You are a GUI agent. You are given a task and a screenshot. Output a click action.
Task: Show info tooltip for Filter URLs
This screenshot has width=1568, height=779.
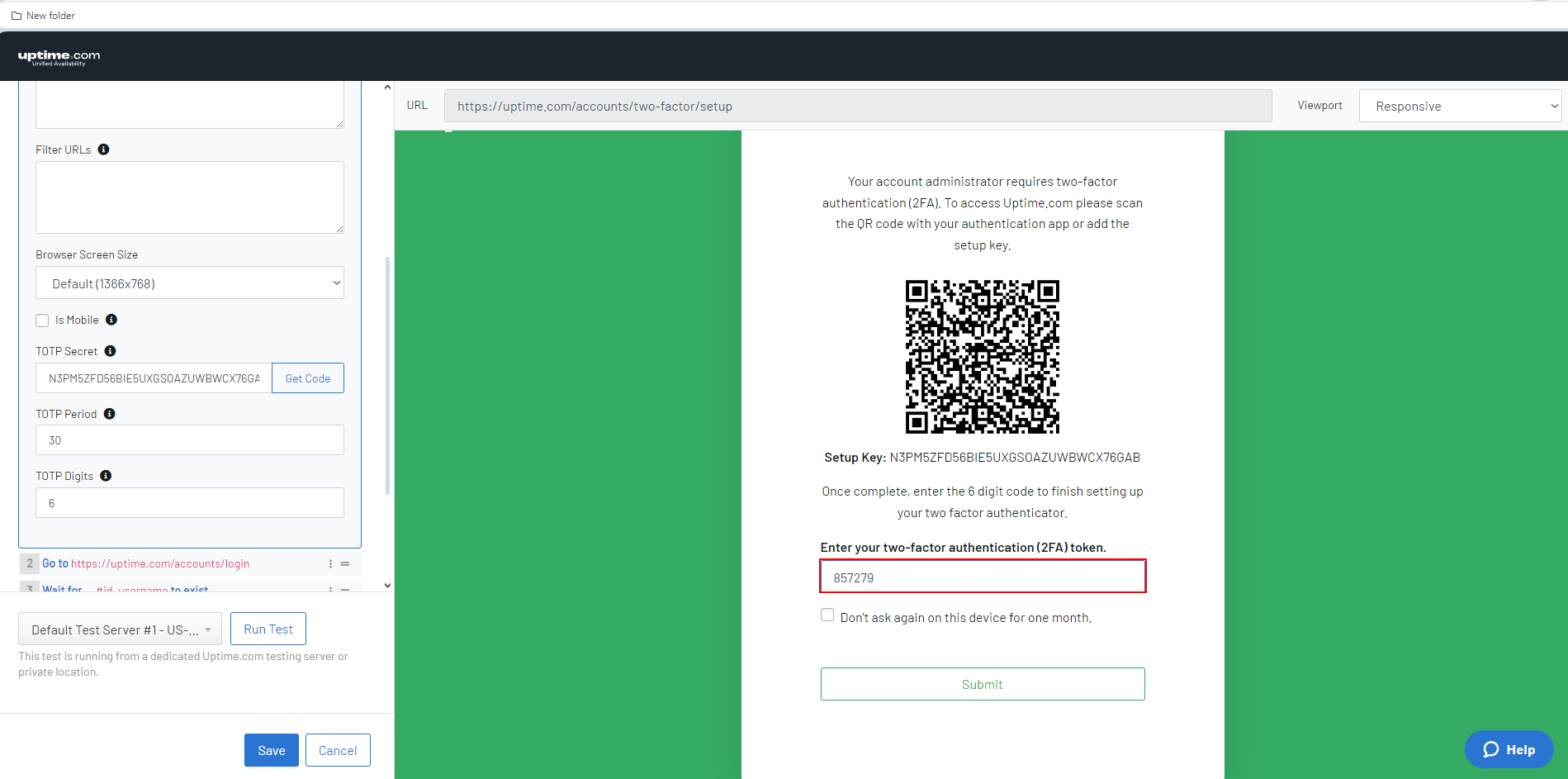tap(103, 150)
